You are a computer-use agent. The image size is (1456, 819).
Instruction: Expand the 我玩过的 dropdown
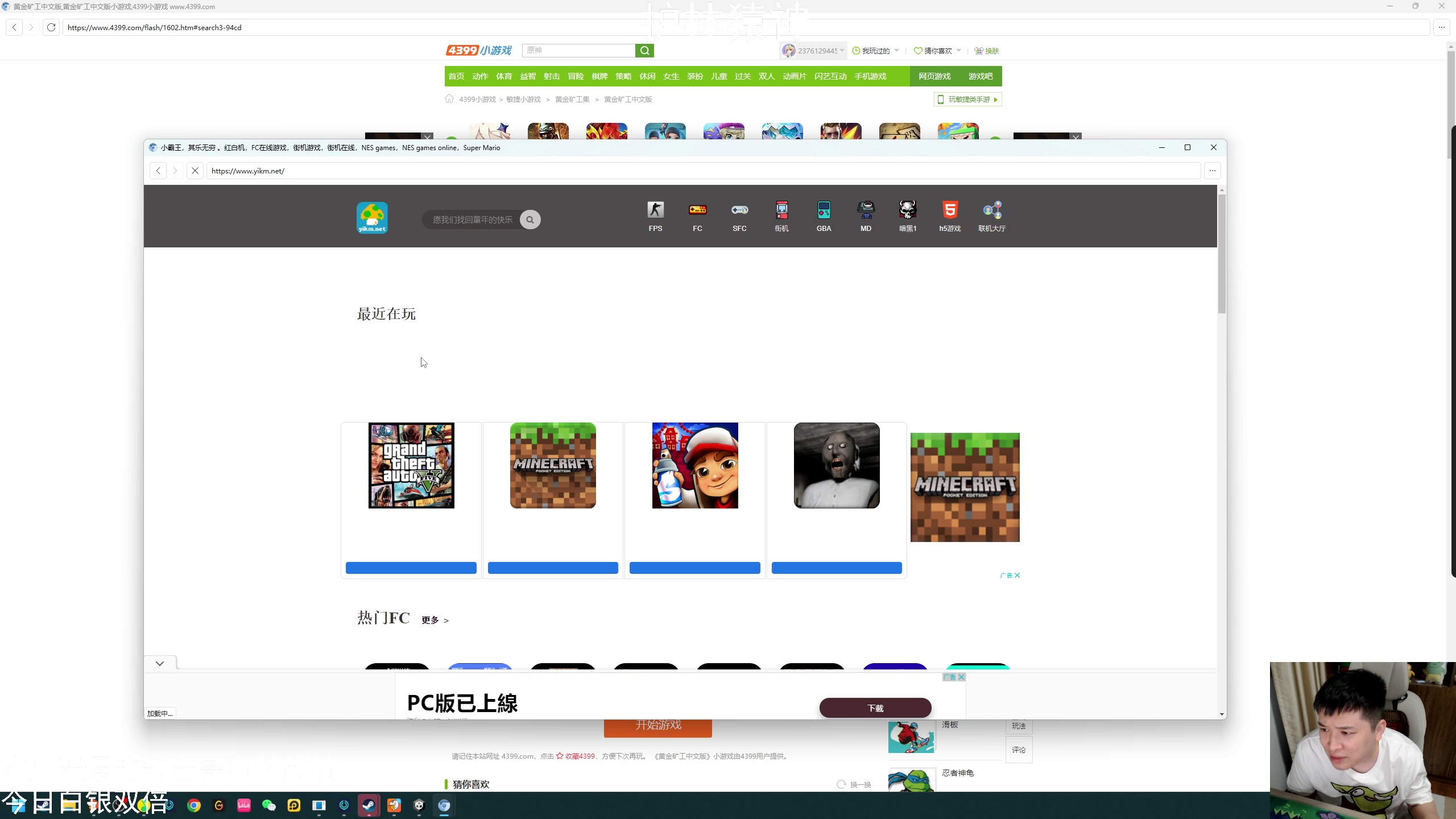click(x=897, y=51)
